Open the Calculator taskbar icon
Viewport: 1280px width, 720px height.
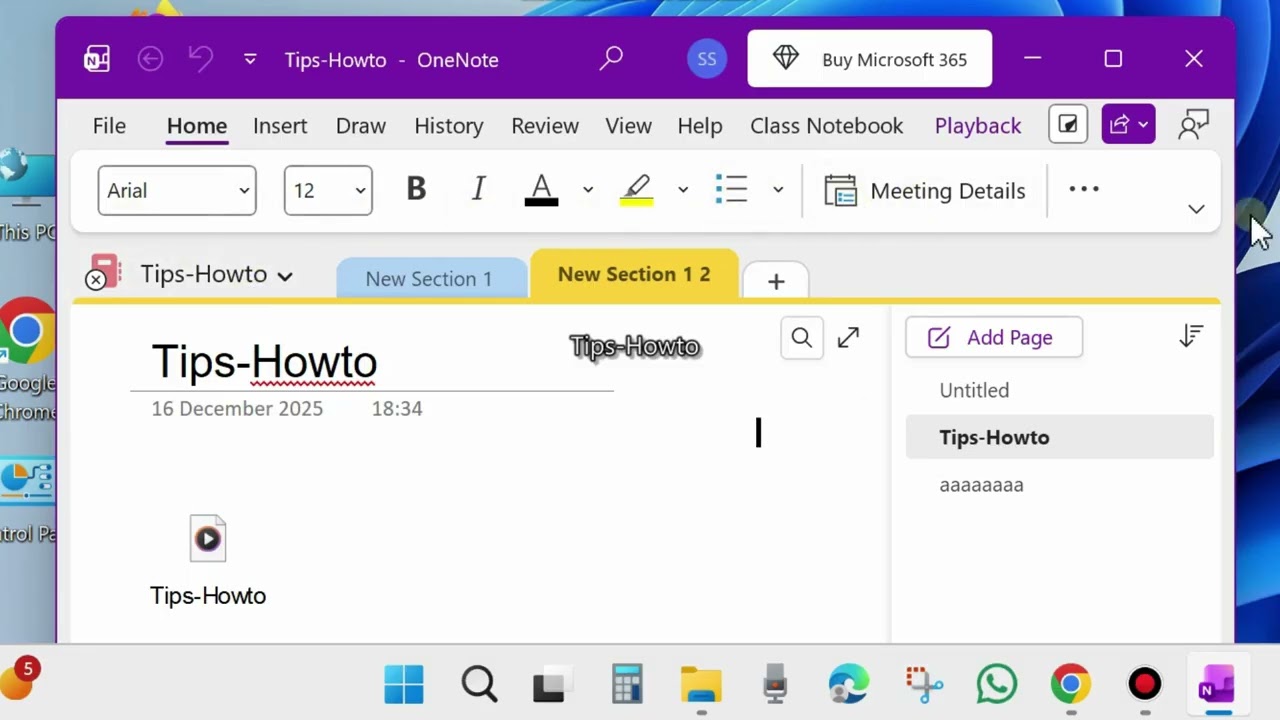(x=627, y=685)
